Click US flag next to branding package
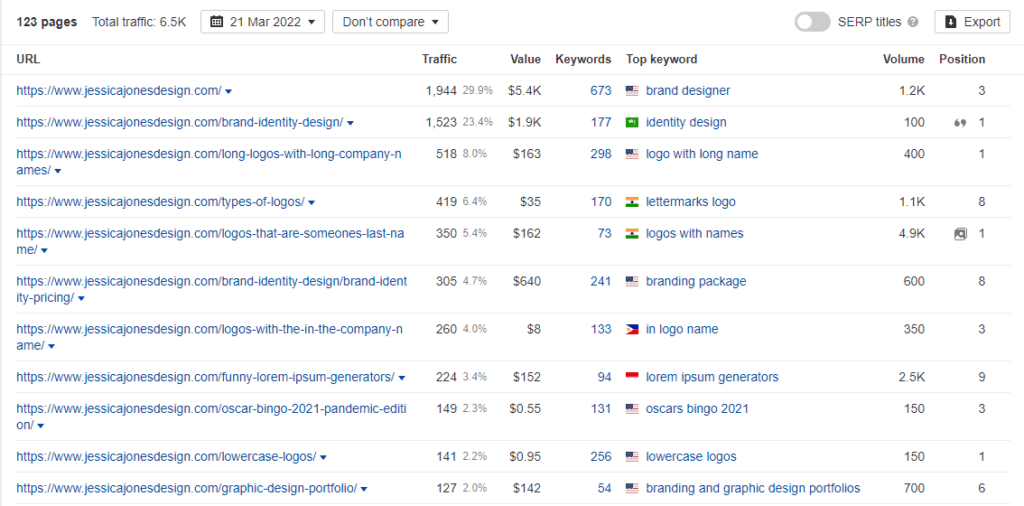Screen dimensions: 1024x506 pos(632,282)
